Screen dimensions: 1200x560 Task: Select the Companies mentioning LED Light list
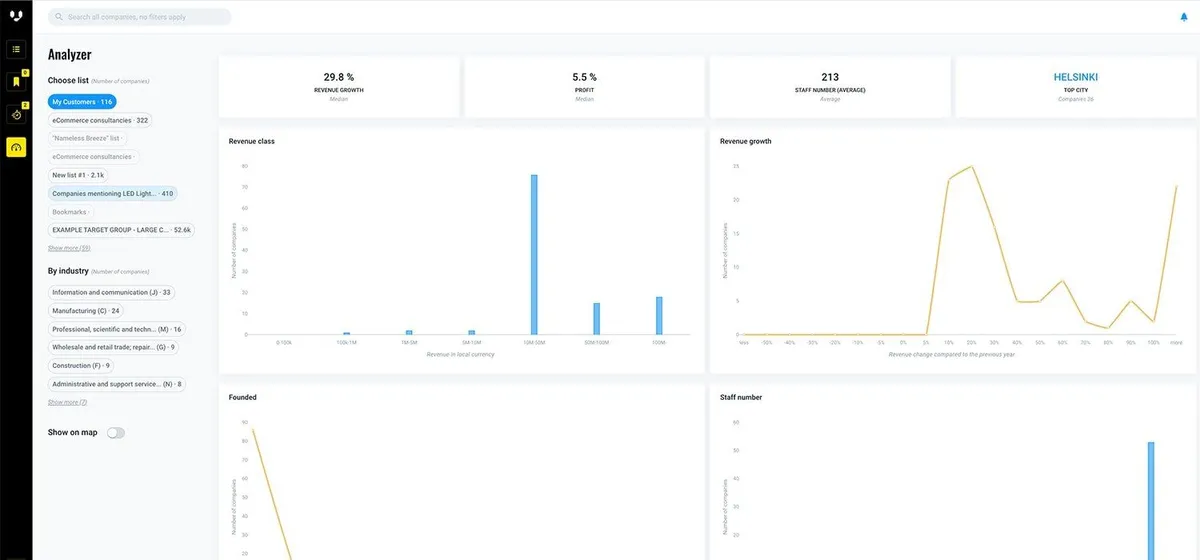coord(113,193)
